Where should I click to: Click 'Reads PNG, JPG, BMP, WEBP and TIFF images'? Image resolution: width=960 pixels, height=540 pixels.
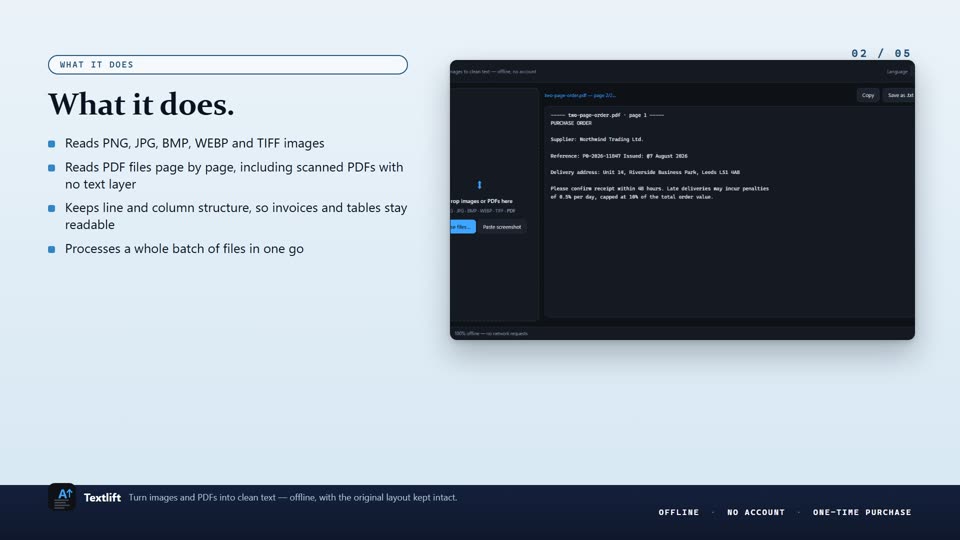tap(195, 143)
